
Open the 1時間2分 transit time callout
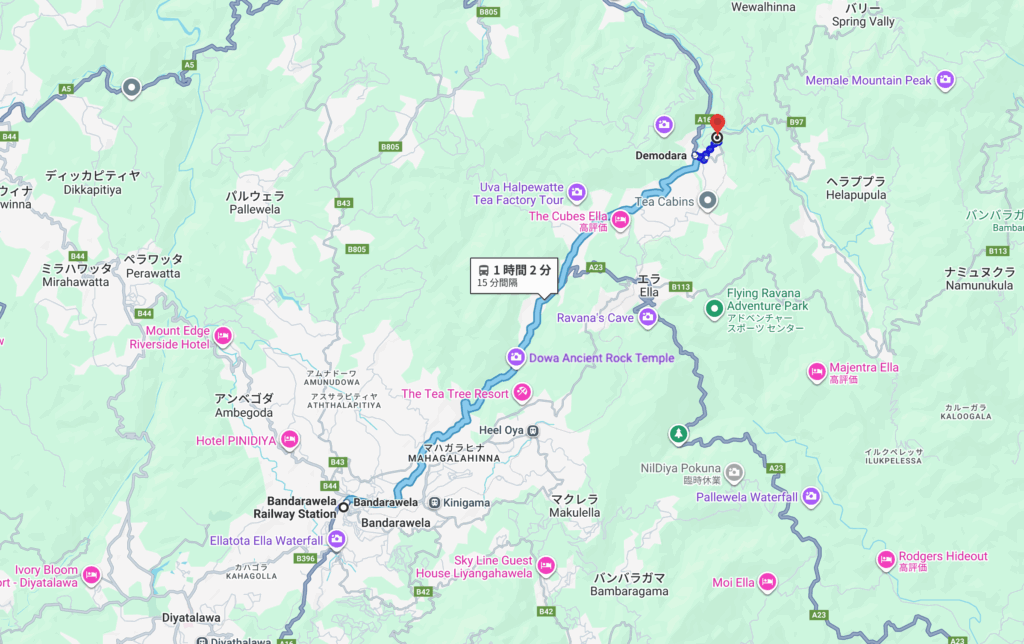point(513,276)
